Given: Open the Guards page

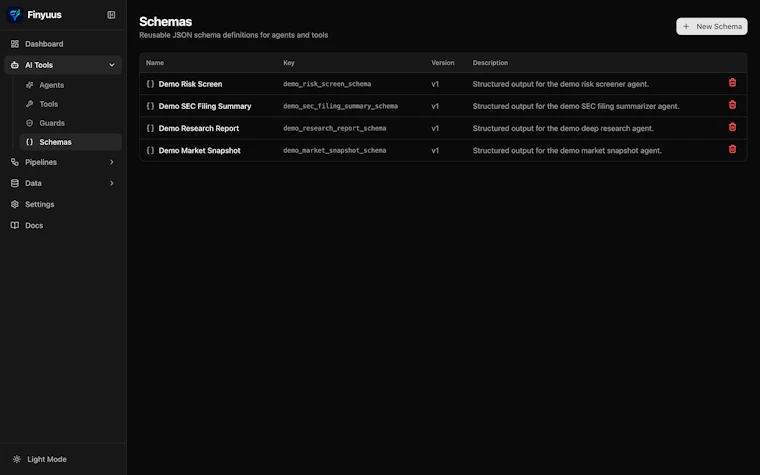Looking at the screenshot, I should [x=70, y=123].
